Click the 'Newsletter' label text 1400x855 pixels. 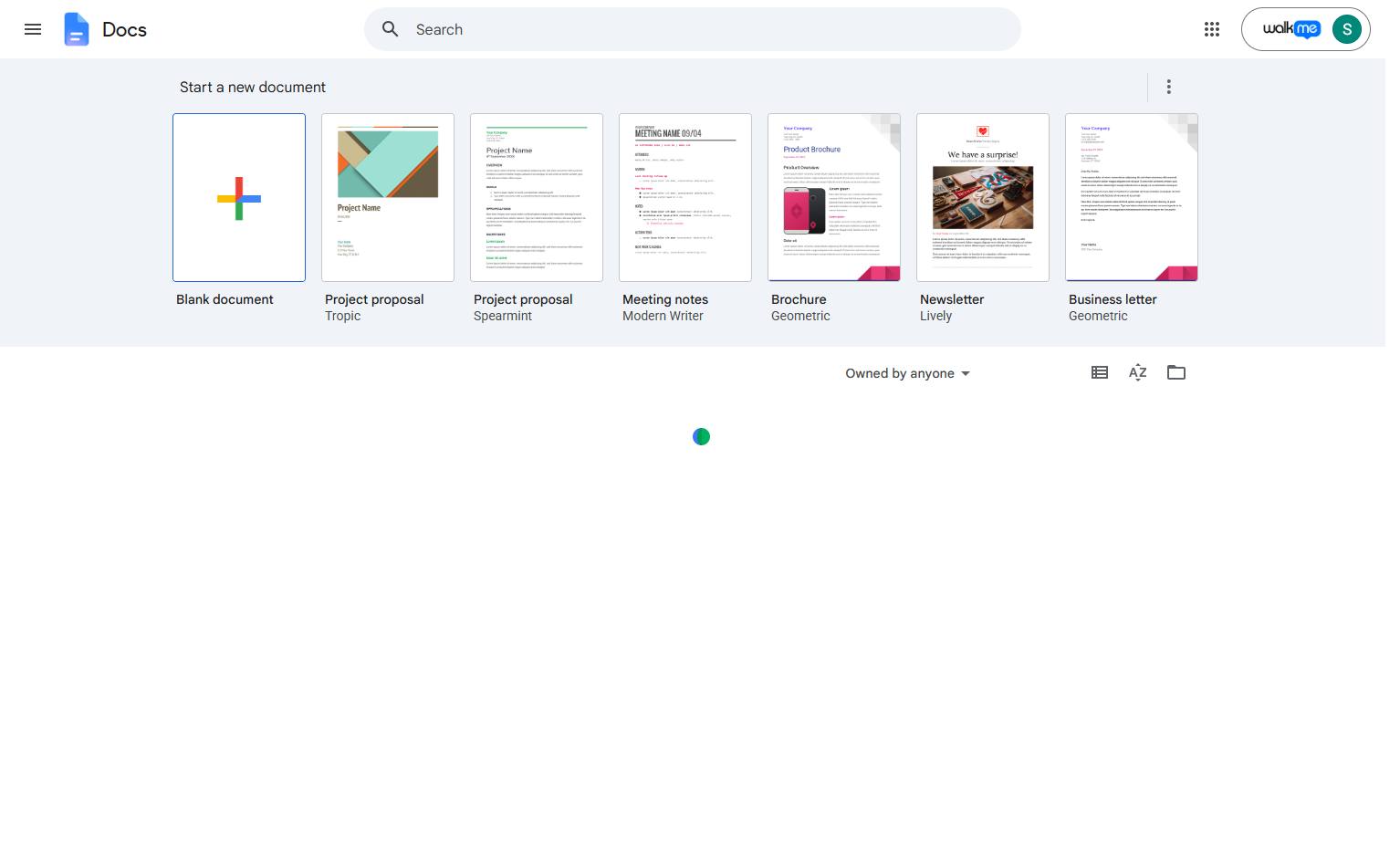[952, 299]
